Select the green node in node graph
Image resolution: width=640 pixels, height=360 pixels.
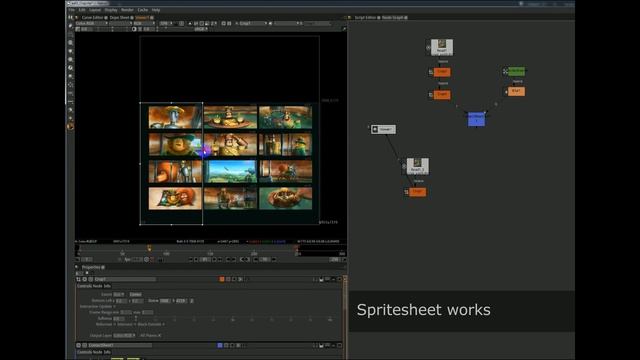[516, 71]
